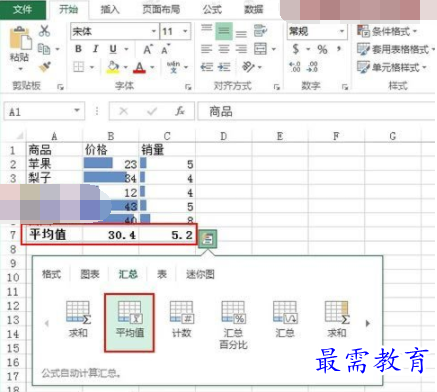Viewport: 437px width, 392px height.
Task: Switch to the 数据 tab
Action: [254, 9]
